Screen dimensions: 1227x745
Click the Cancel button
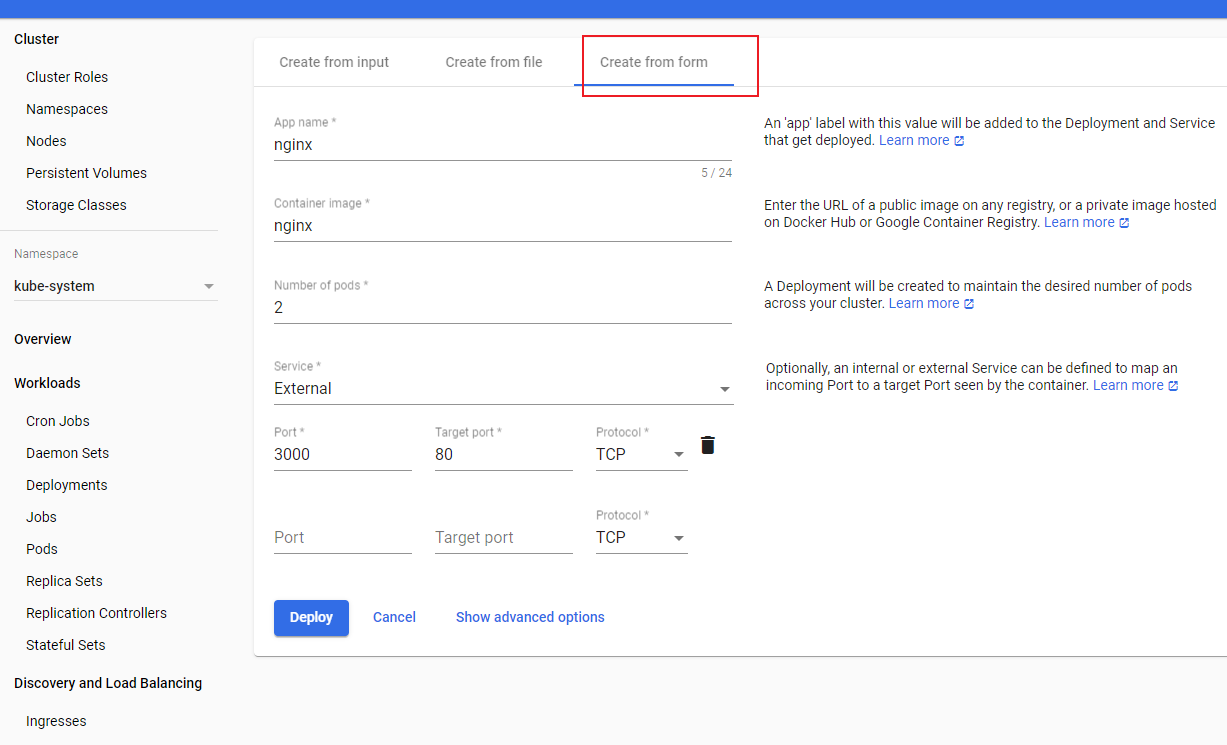pyautogui.click(x=394, y=617)
